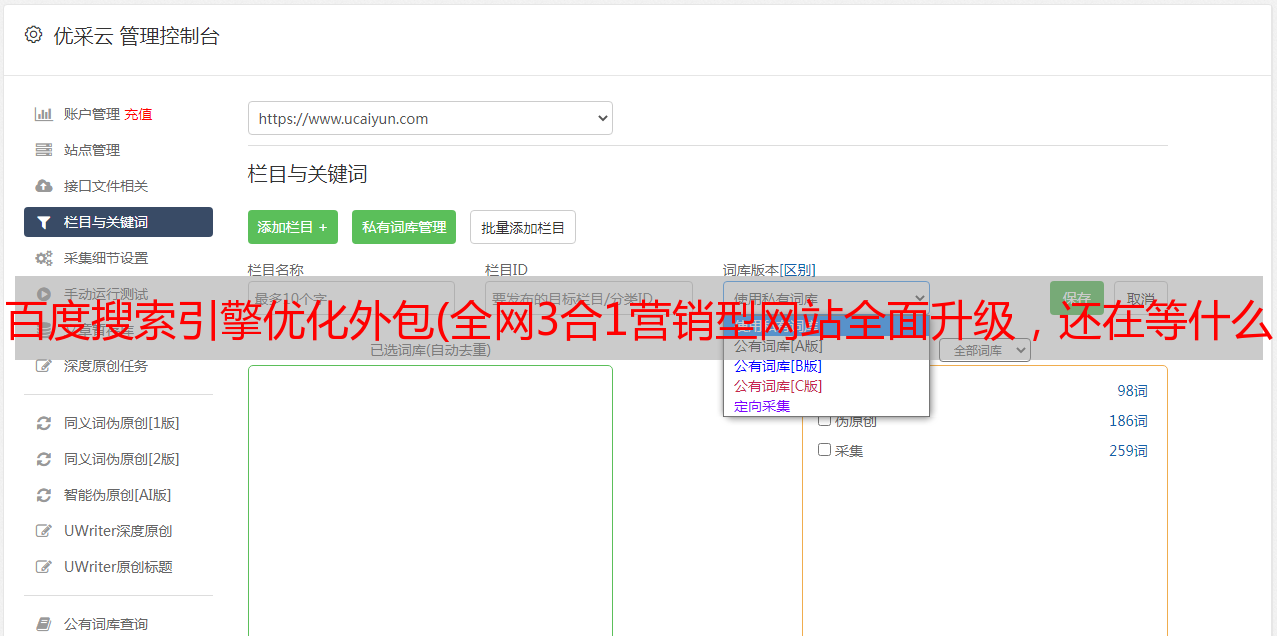Click the green 保存 button
1277x636 pixels.
point(1077,298)
